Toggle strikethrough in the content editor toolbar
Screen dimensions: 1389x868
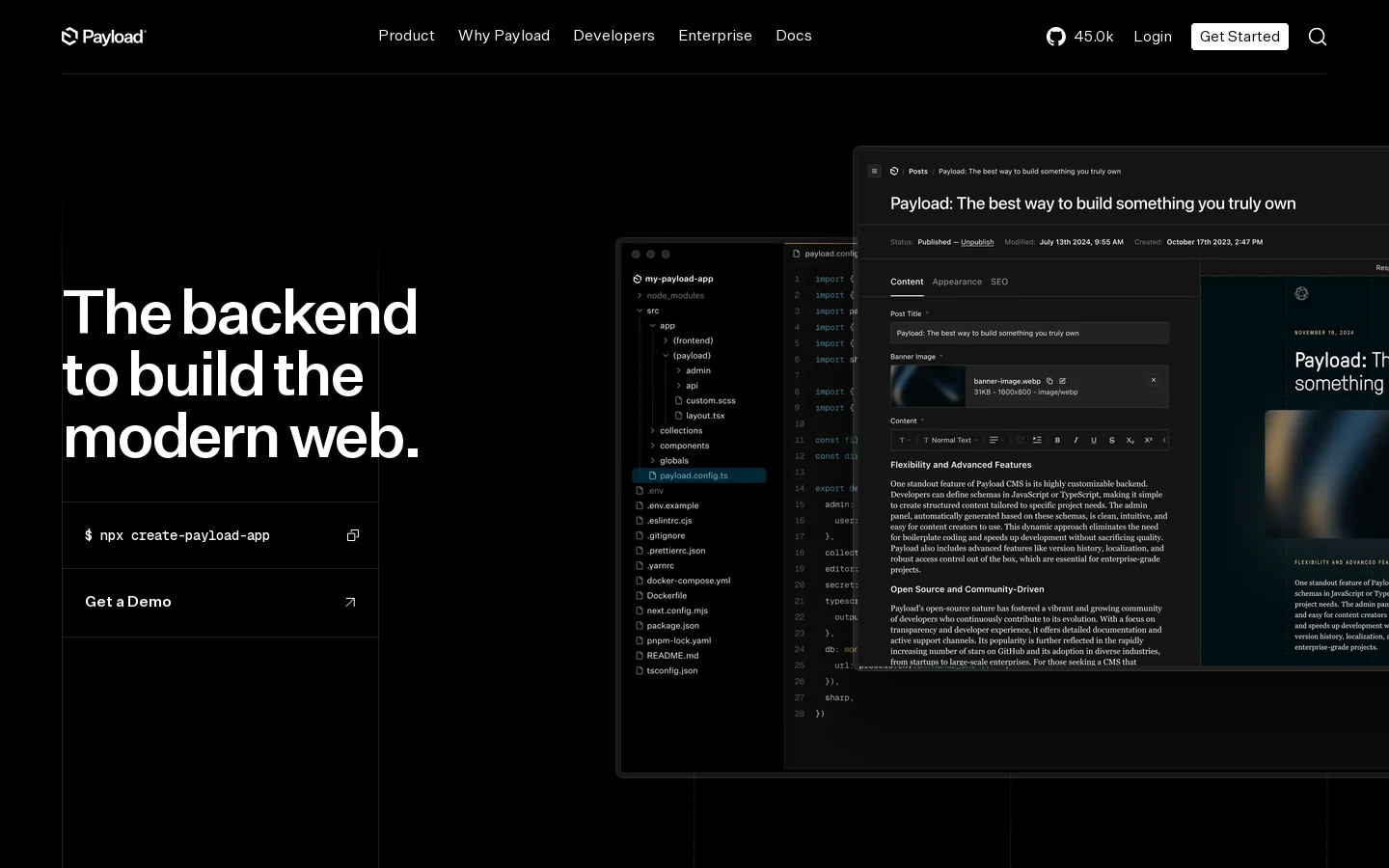[1112, 440]
